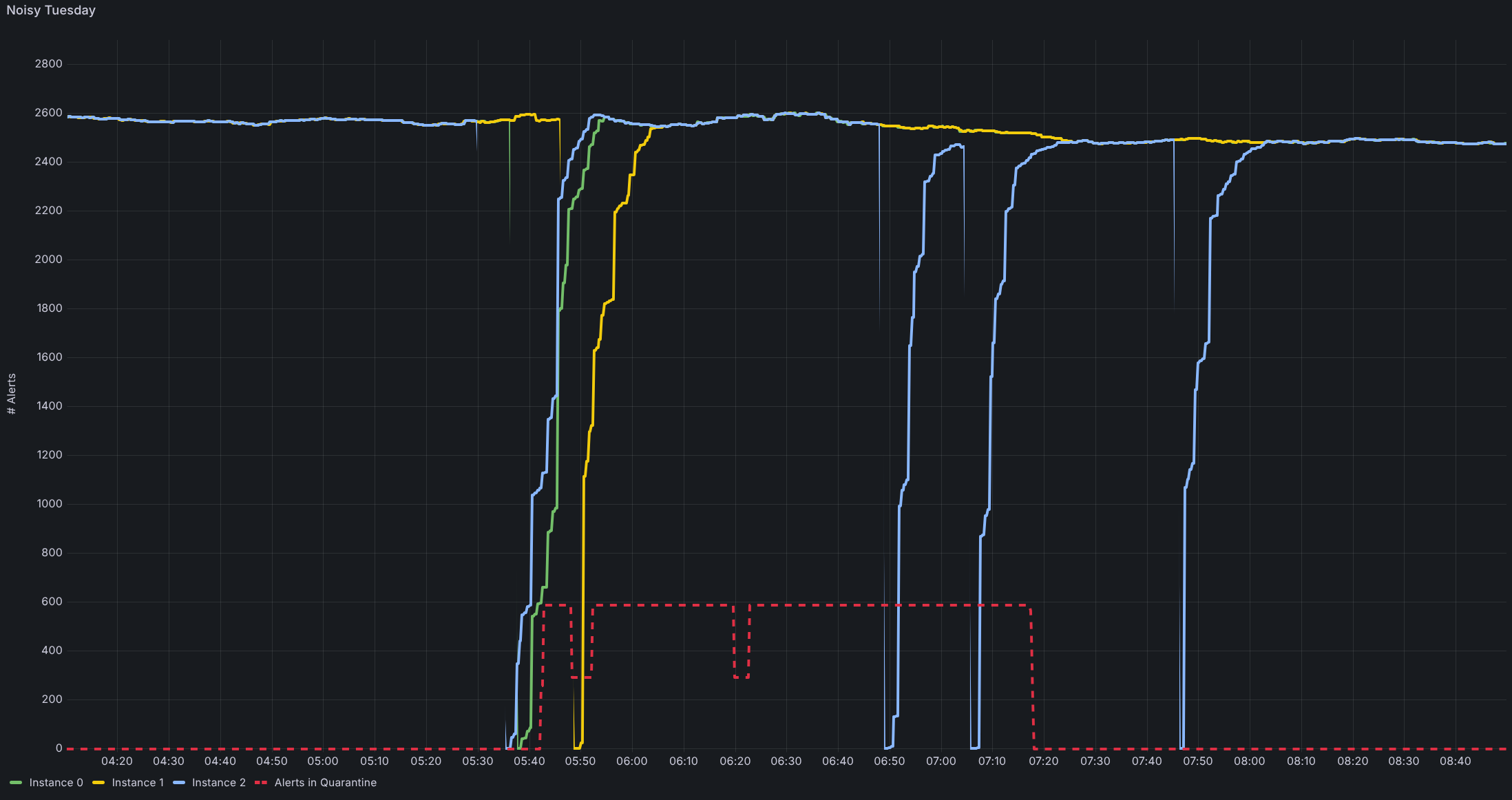
Task: Click the 06:00 x-axis time label
Action: coord(631,761)
